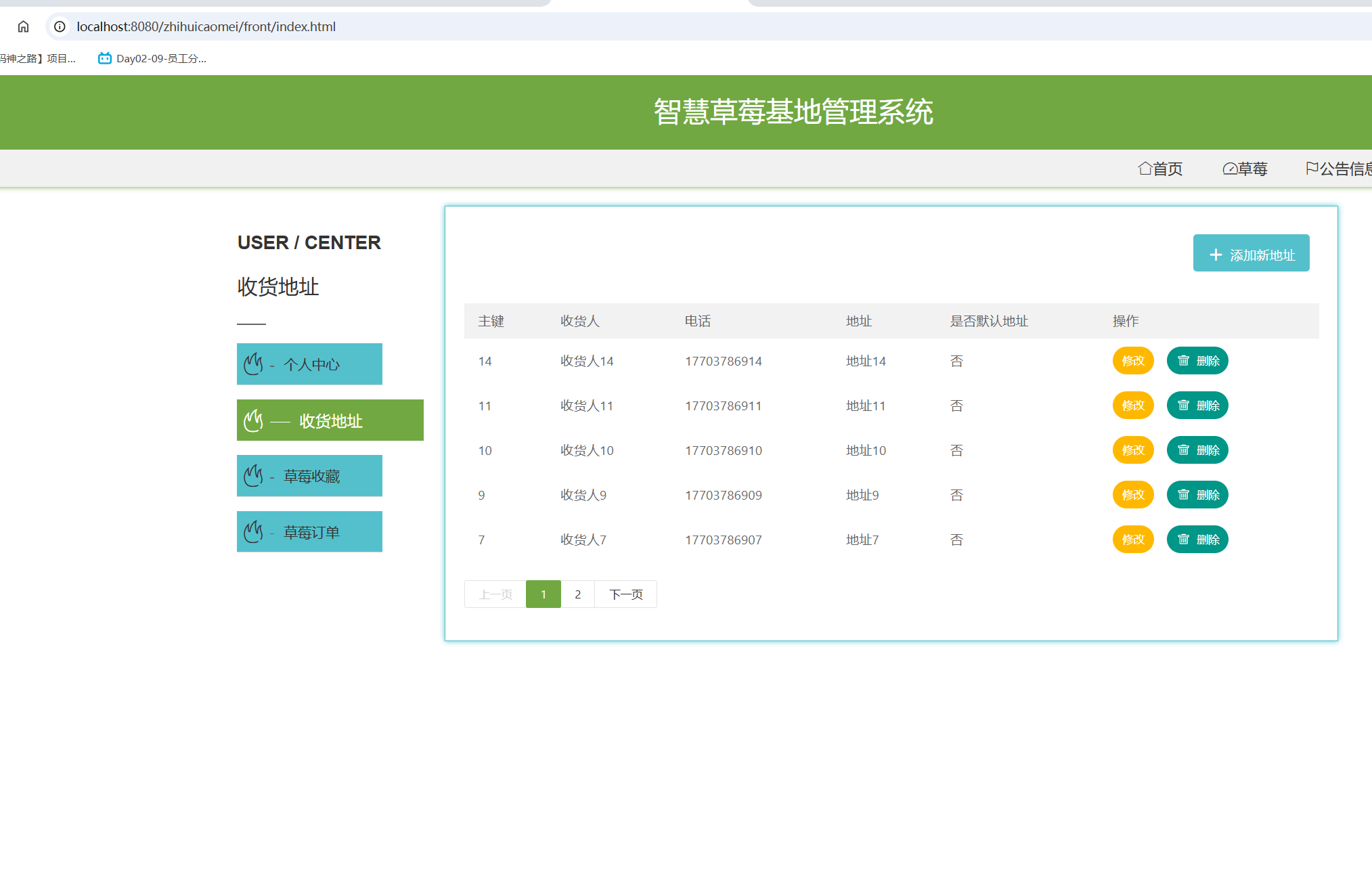Click address cell 地址14

click(866, 361)
